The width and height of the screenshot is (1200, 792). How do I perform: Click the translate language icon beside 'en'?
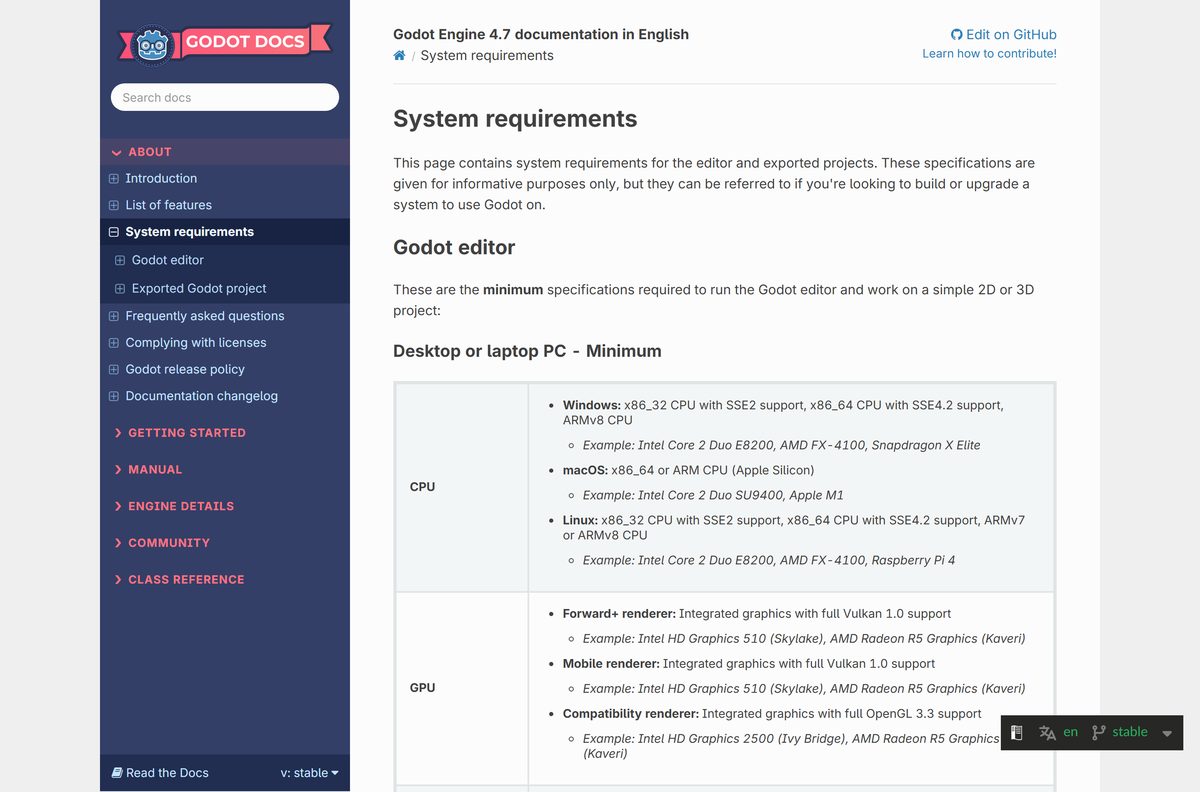click(1047, 733)
